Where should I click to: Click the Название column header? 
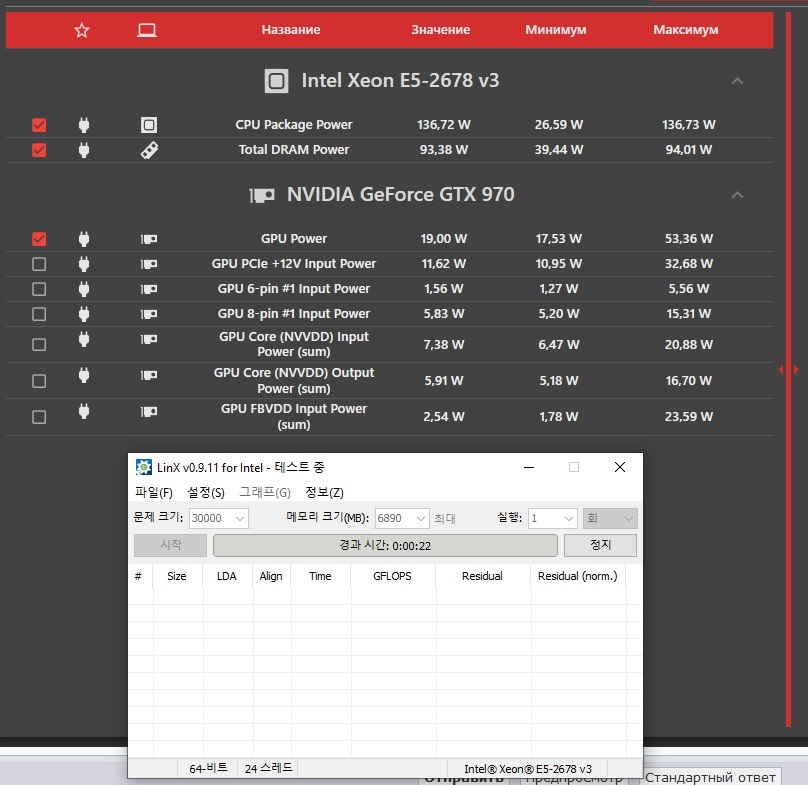[x=291, y=30]
